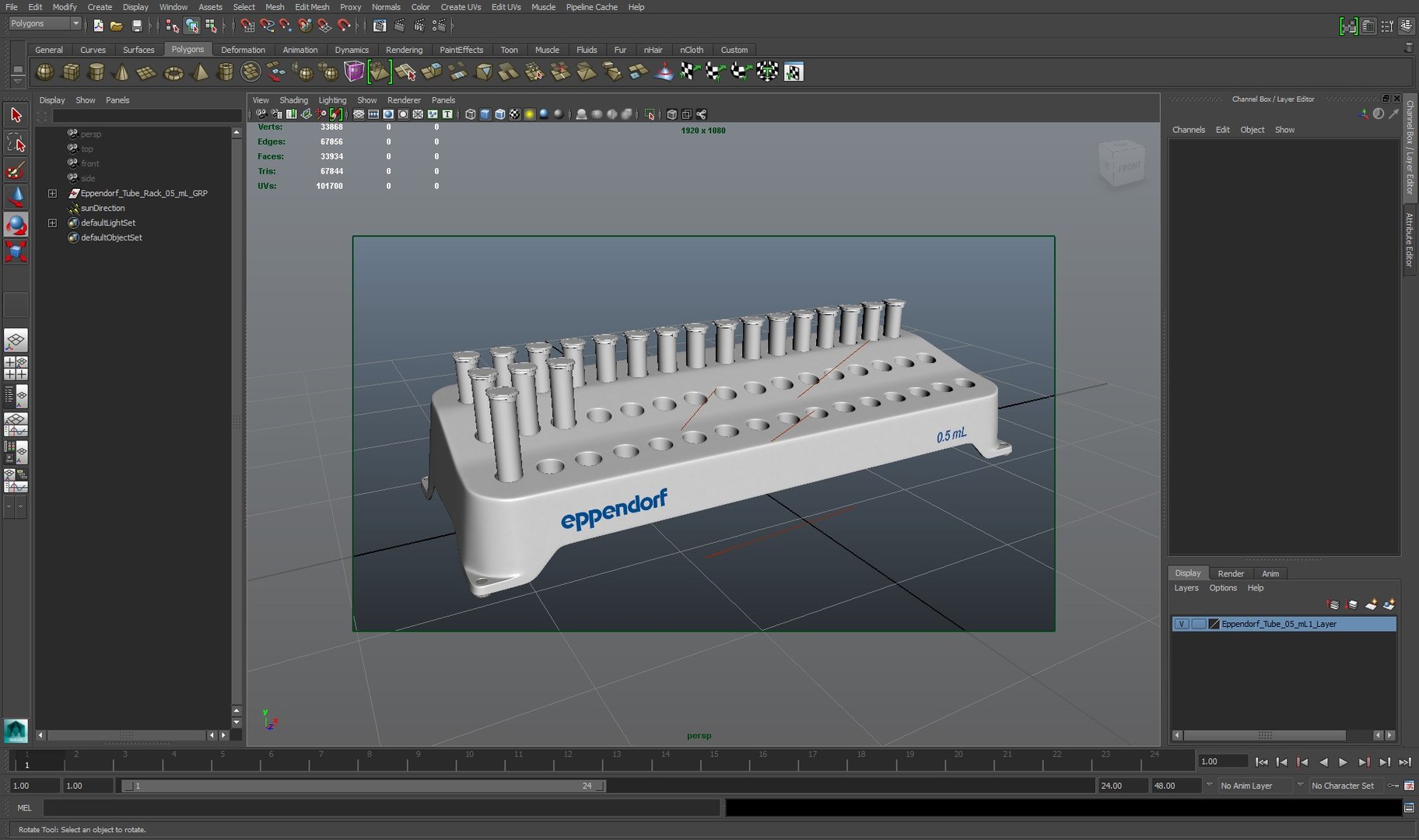The width and height of the screenshot is (1419, 840).
Task: Create layer from selected objects icon
Action: 1389,604
